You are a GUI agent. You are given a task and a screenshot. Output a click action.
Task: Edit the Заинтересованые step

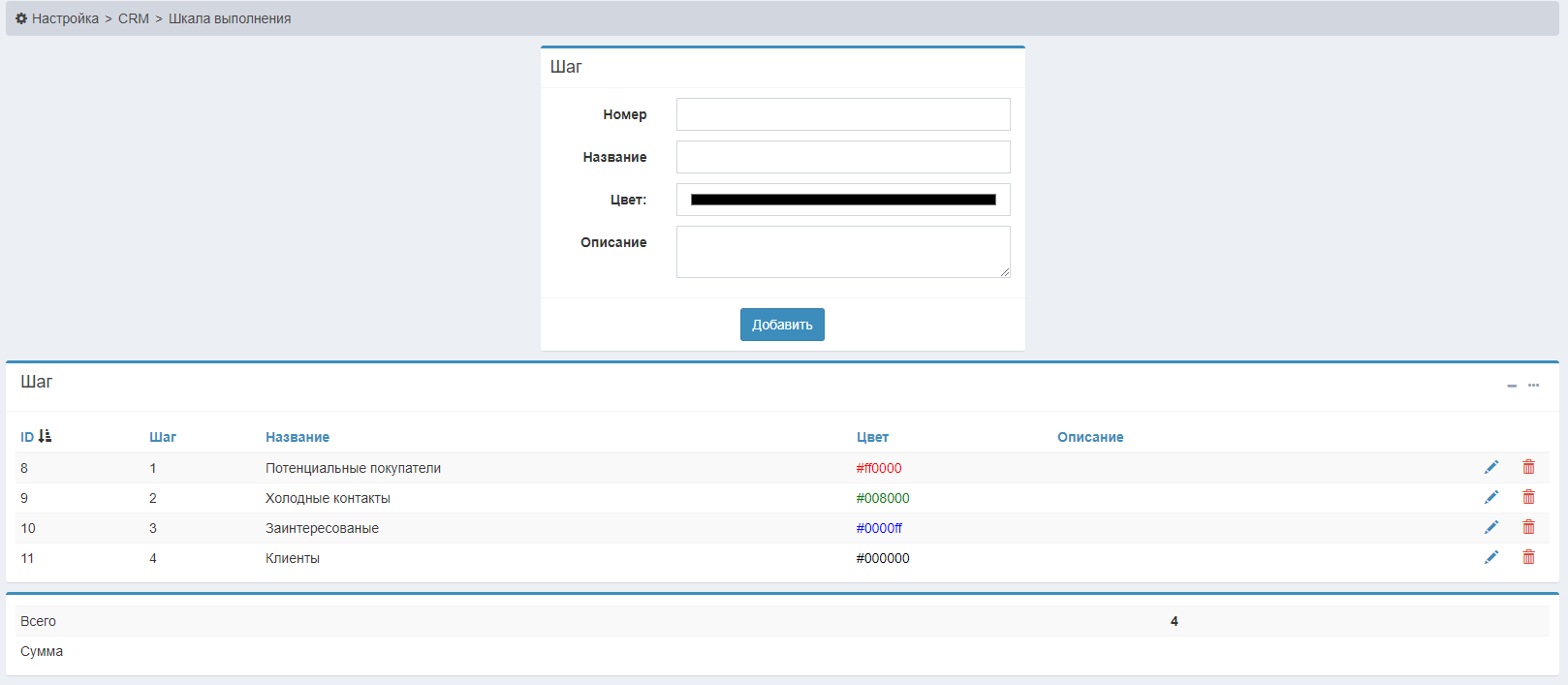point(1490,528)
